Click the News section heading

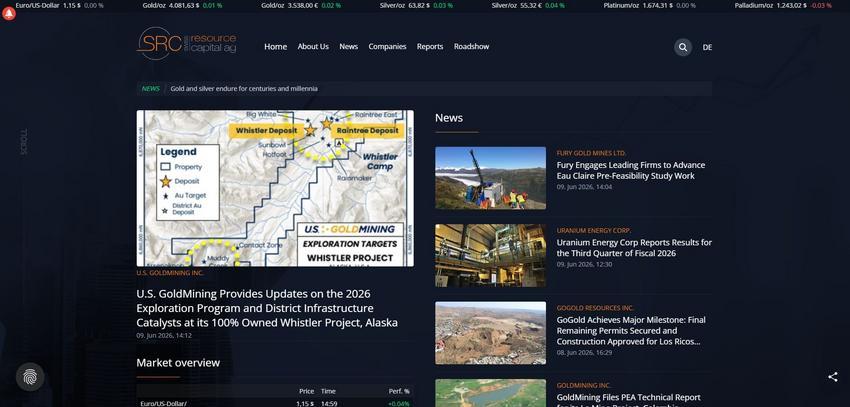[449, 118]
